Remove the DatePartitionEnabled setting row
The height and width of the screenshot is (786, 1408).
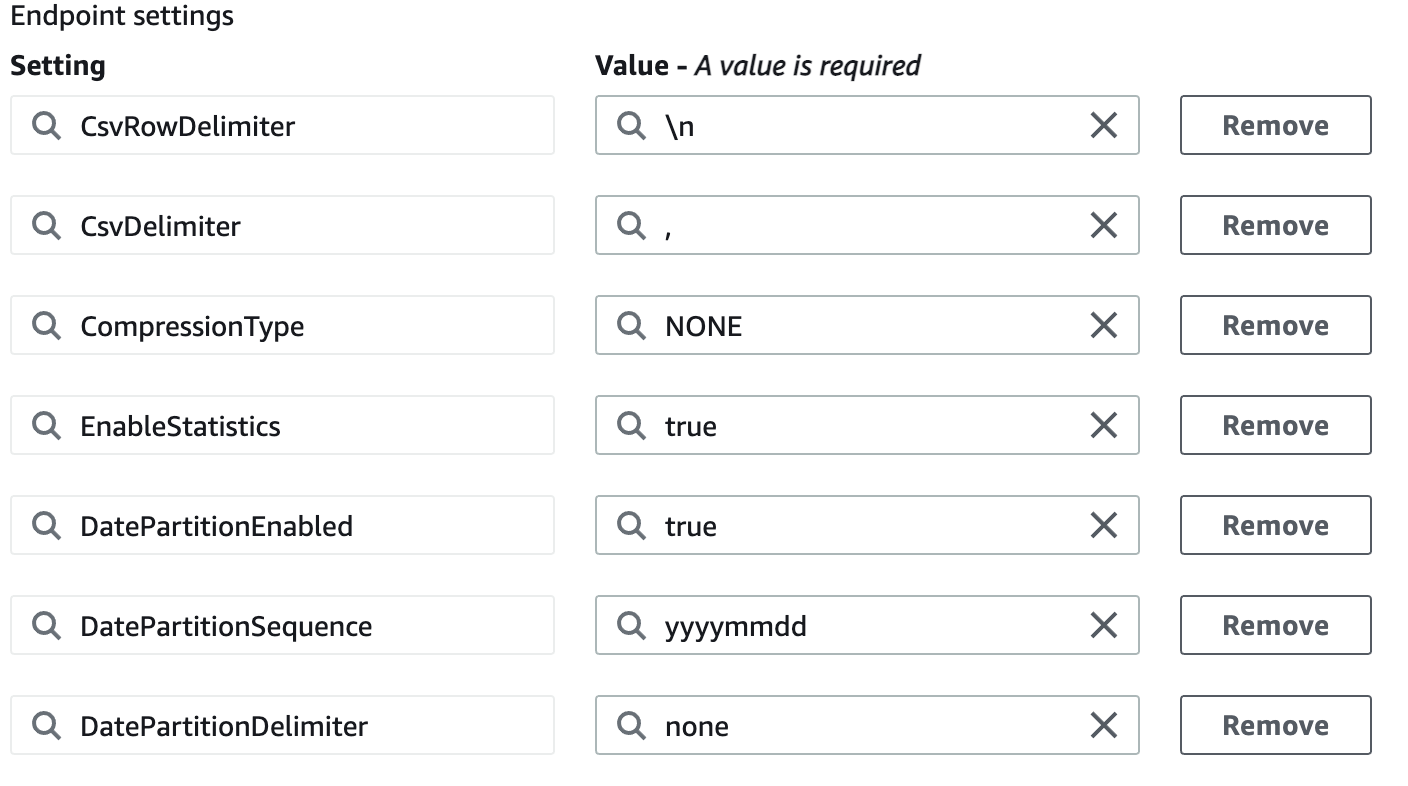pyautogui.click(x=1275, y=525)
